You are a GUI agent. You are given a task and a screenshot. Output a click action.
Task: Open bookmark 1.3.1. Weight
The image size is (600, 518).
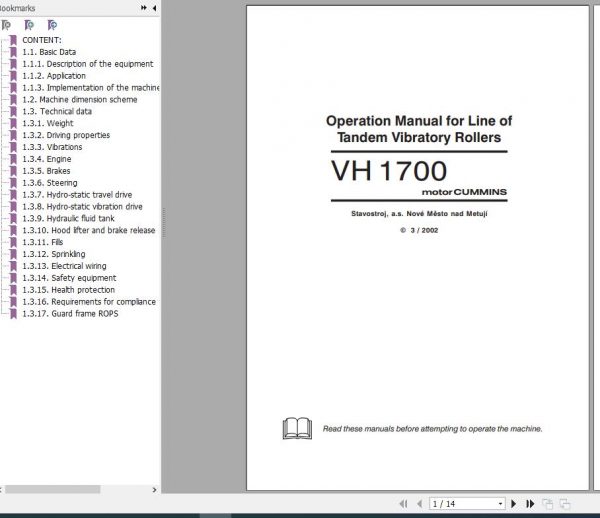coord(48,123)
